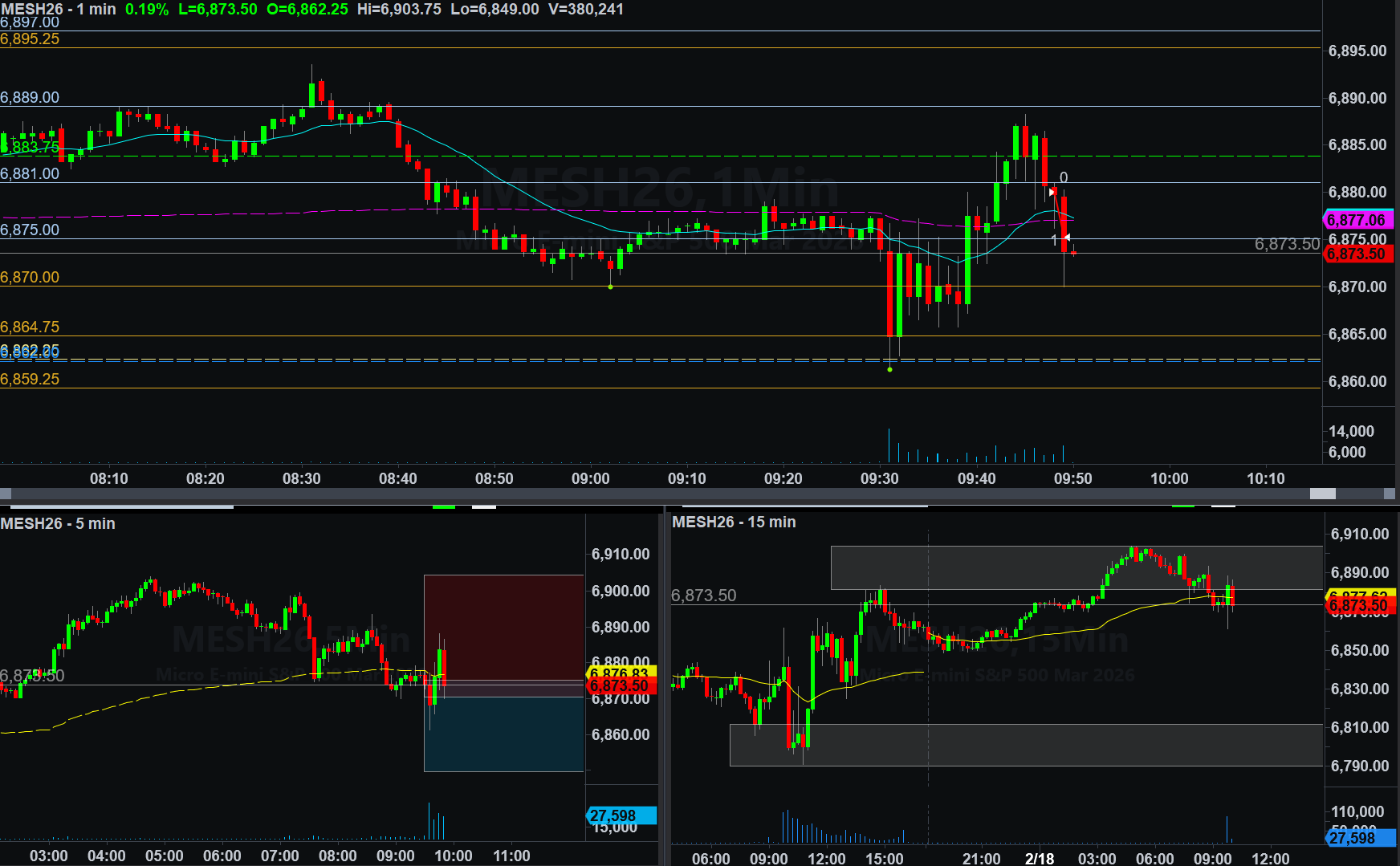
Task: Click the red 6,873.50 tag on the 1 min axis
Action: point(1356,254)
